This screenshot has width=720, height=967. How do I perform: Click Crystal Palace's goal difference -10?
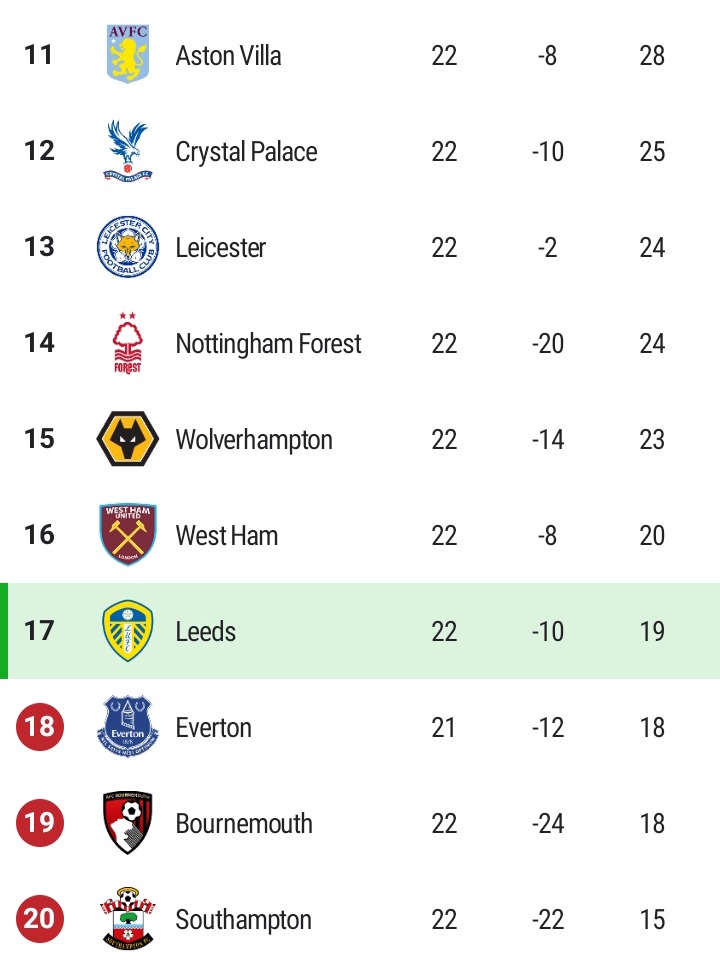point(548,152)
